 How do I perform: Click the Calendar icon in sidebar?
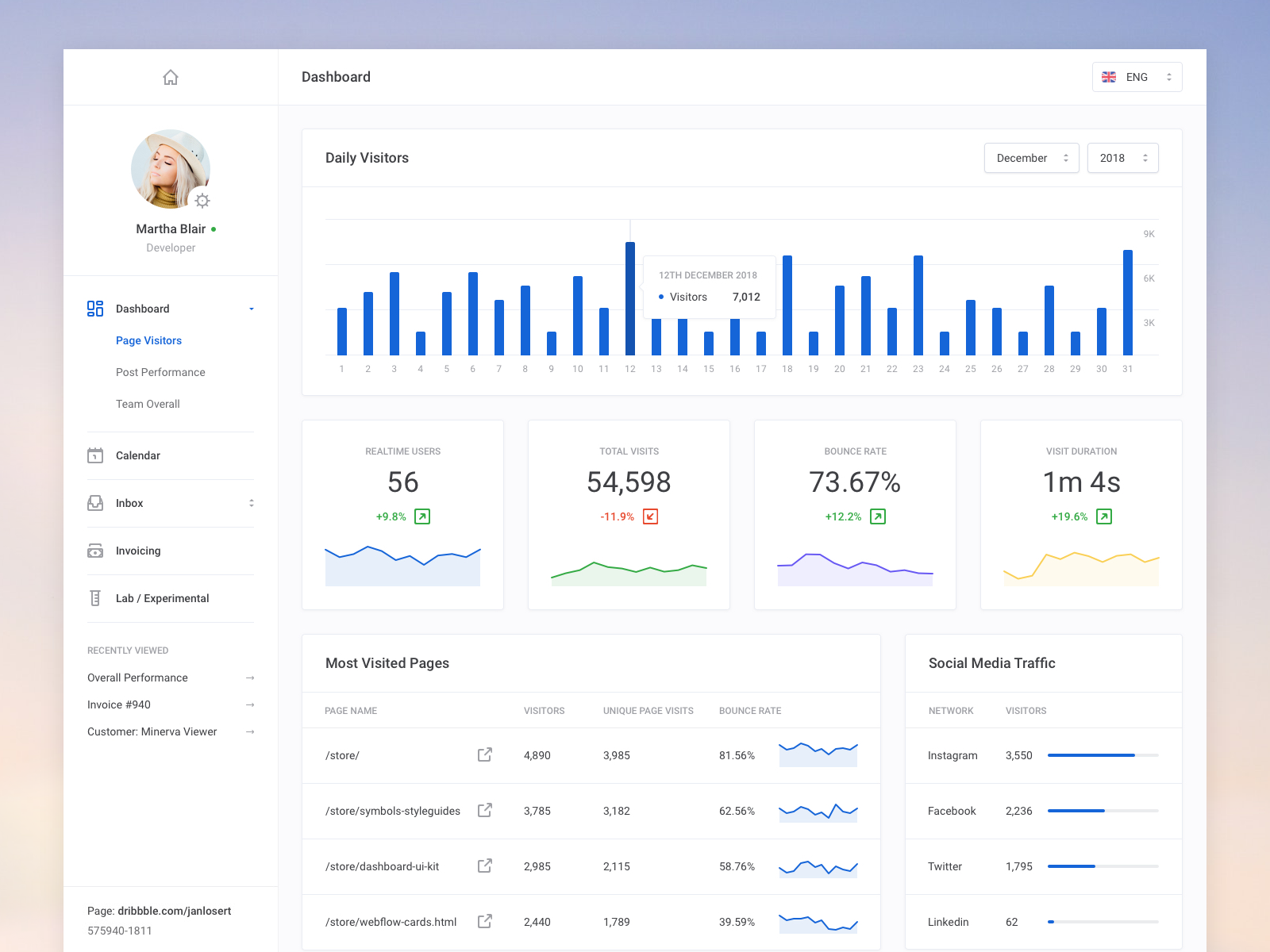[95, 455]
